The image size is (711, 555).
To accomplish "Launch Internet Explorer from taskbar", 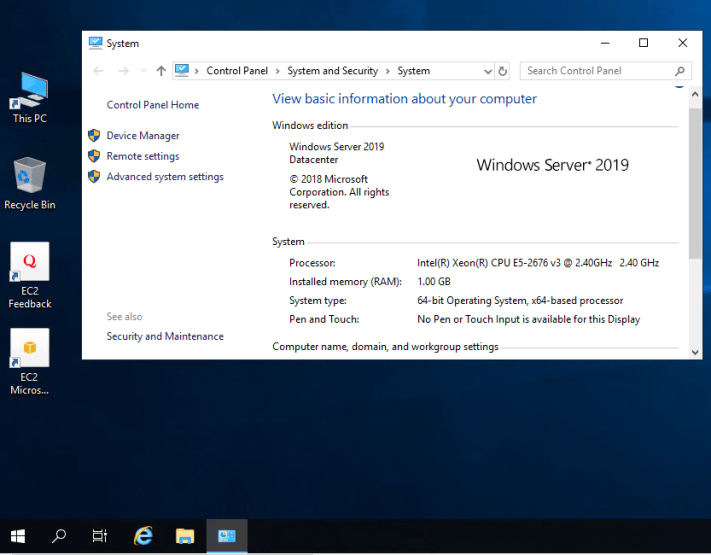I will coord(143,536).
